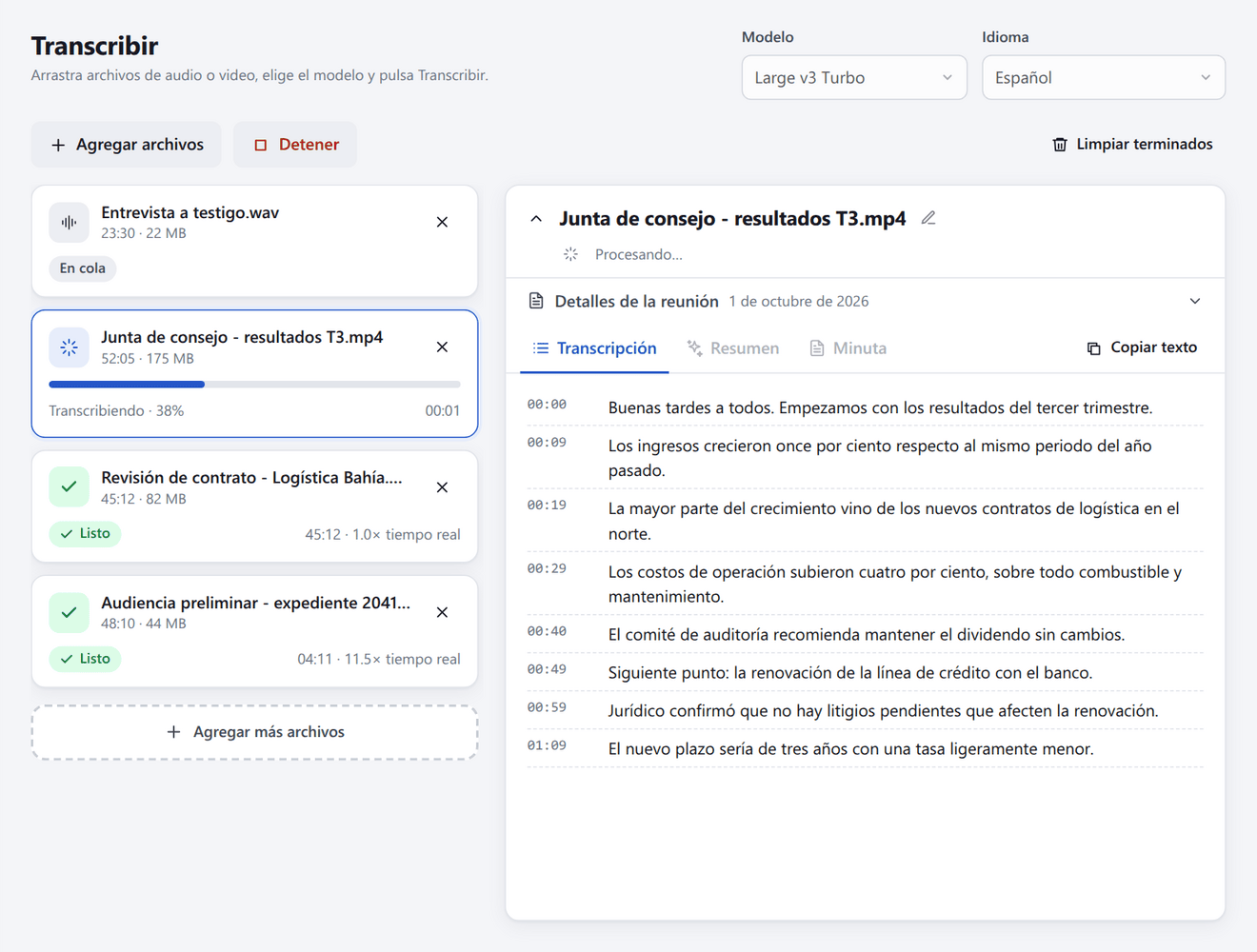
Task: Switch to the Transcripción tab
Action: click(594, 348)
